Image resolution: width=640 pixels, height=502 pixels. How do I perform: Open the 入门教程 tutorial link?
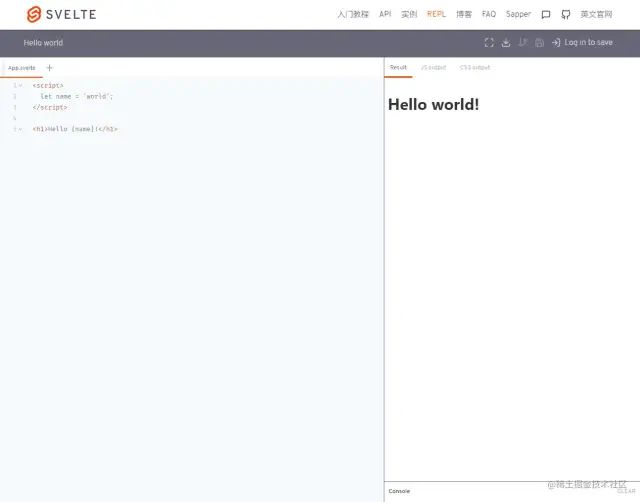353,14
